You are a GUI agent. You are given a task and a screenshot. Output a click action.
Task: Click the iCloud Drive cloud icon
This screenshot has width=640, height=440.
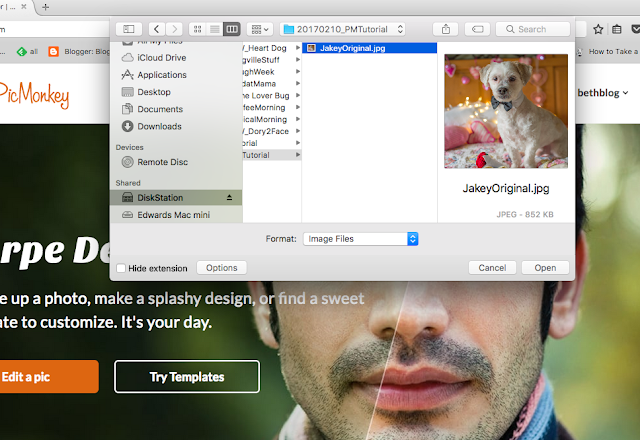point(128,58)
